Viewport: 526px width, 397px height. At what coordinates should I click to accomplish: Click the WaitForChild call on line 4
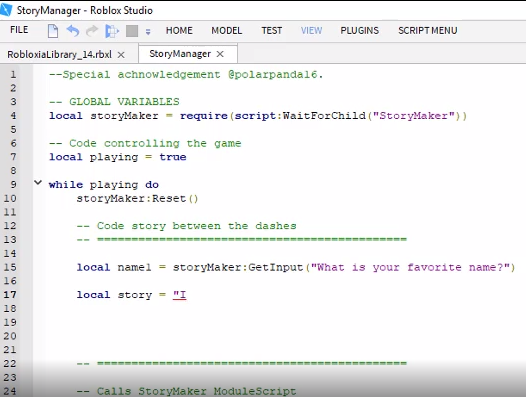(324, 116)
